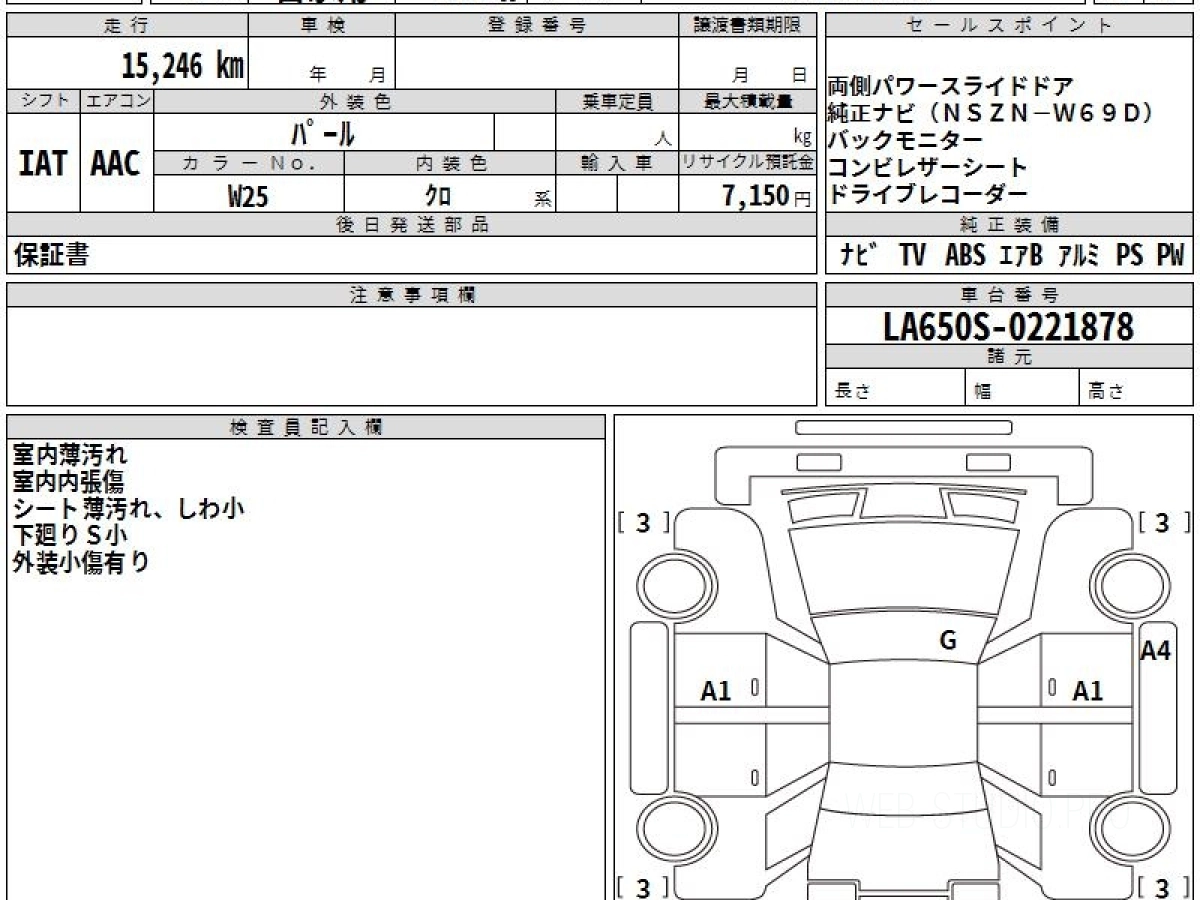The image size is (1200, 900).
Task: Click the 検査員記入欄 header
Action: 306,427
